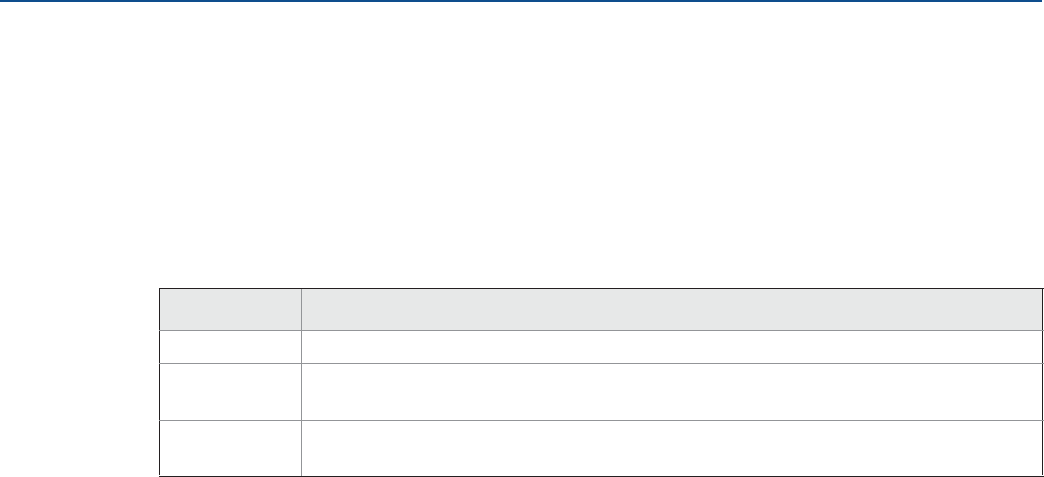Click the column divider in the gray header row
1044x477 pixels.
[x=301, y=310]
